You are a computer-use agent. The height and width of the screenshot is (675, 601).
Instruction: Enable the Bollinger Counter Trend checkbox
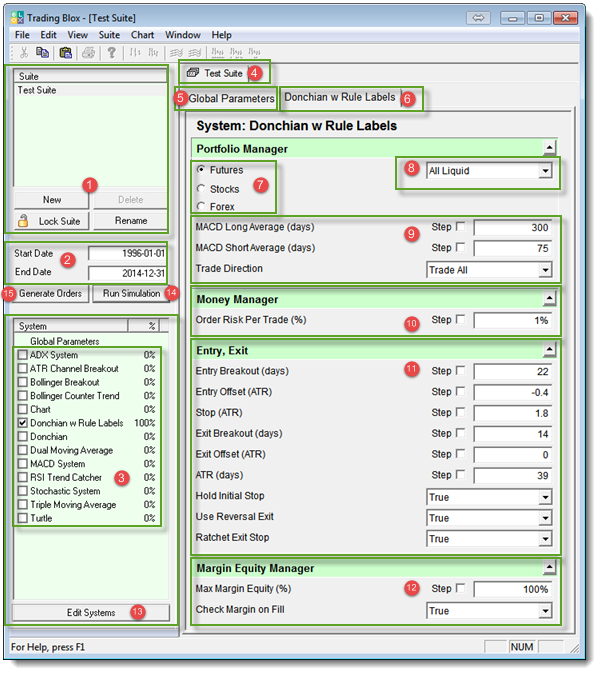22,396
